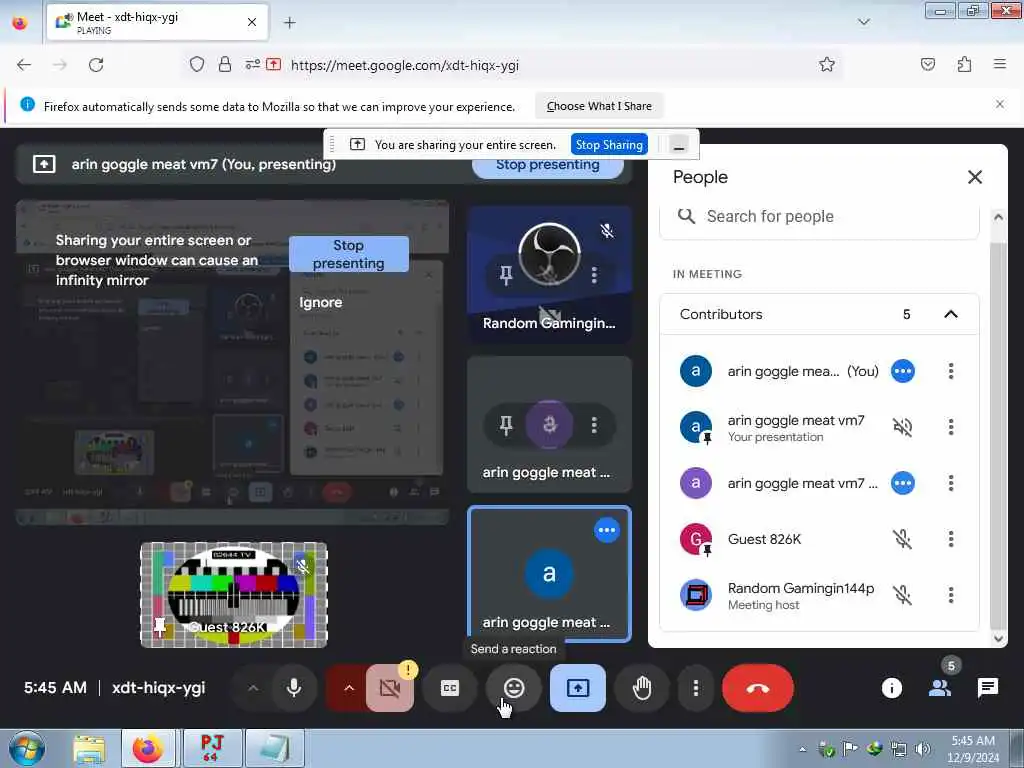Click Stop presenting in the top banner
This screenshot has width=1024, height=768.
pyautogui.click(x=547, y=167)
